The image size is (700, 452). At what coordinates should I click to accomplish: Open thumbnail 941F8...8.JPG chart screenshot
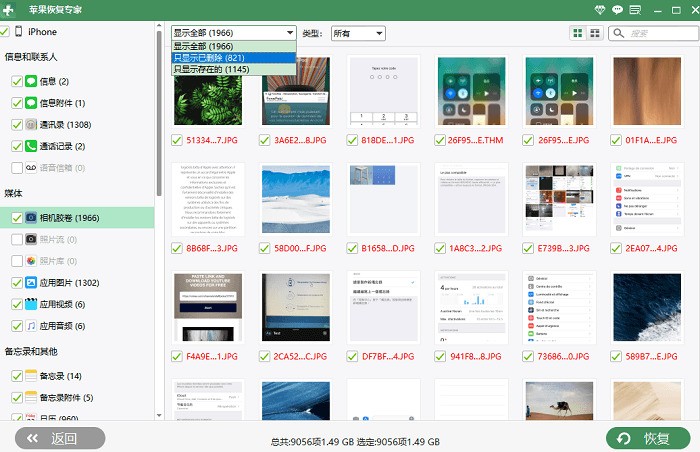(x=471, y=307)
